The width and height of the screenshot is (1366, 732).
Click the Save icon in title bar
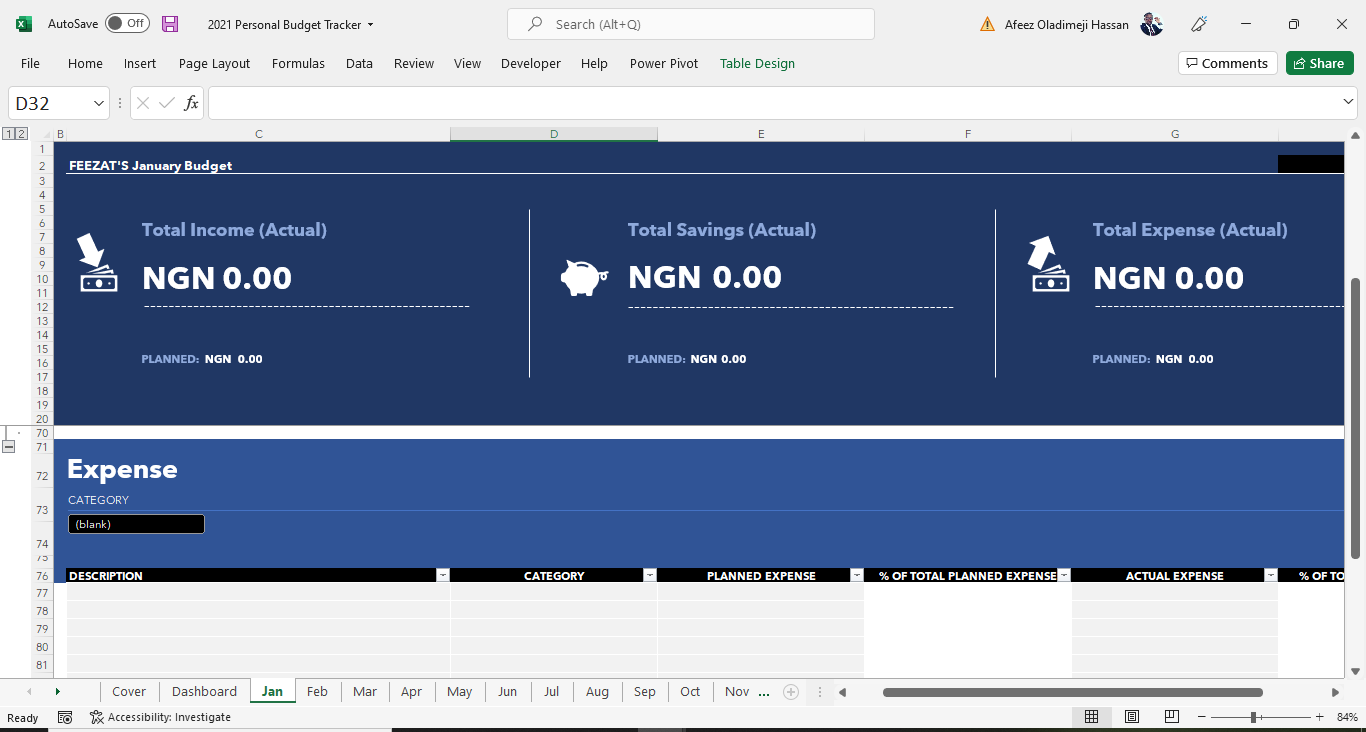click(170, 24)
